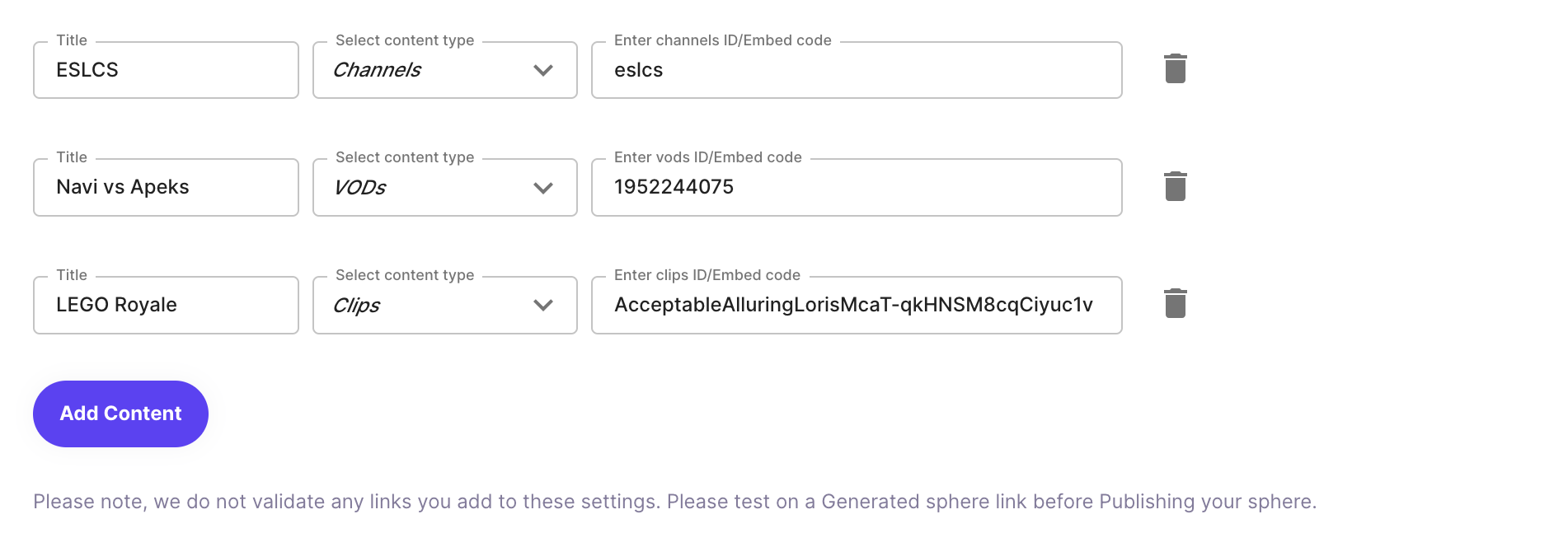Focus the eslcs channel ID field
The width and height of the screenshot is (1568, 547).
[x=856, y=70]
